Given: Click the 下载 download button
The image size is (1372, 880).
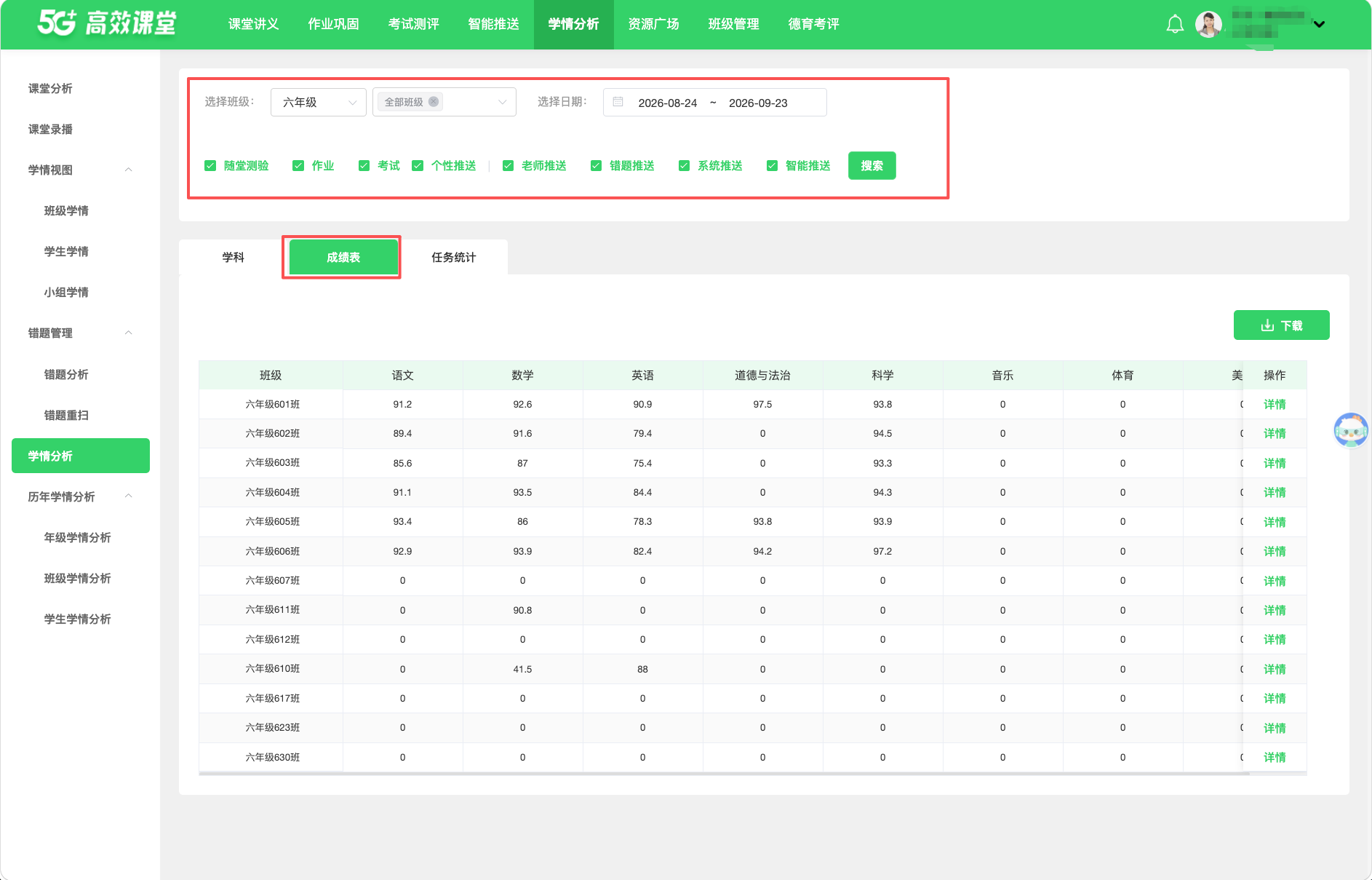Looking at the screenshot, I should coord(1282,325).
